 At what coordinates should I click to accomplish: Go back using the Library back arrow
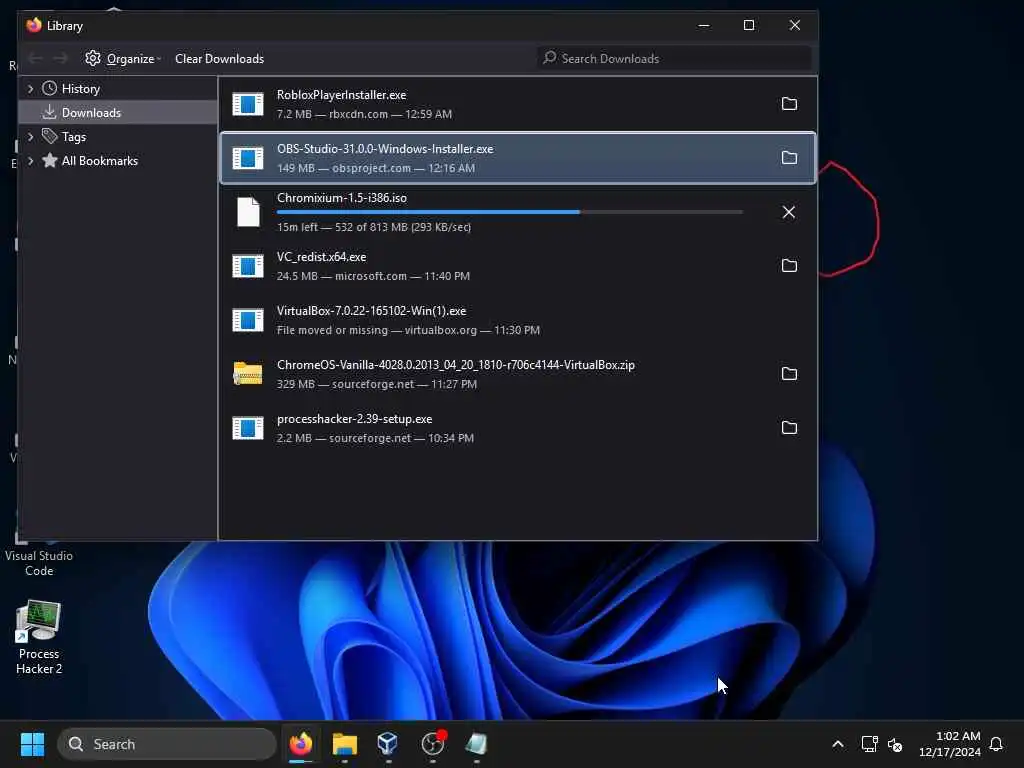pyautogui.click(x=36, y=59)
